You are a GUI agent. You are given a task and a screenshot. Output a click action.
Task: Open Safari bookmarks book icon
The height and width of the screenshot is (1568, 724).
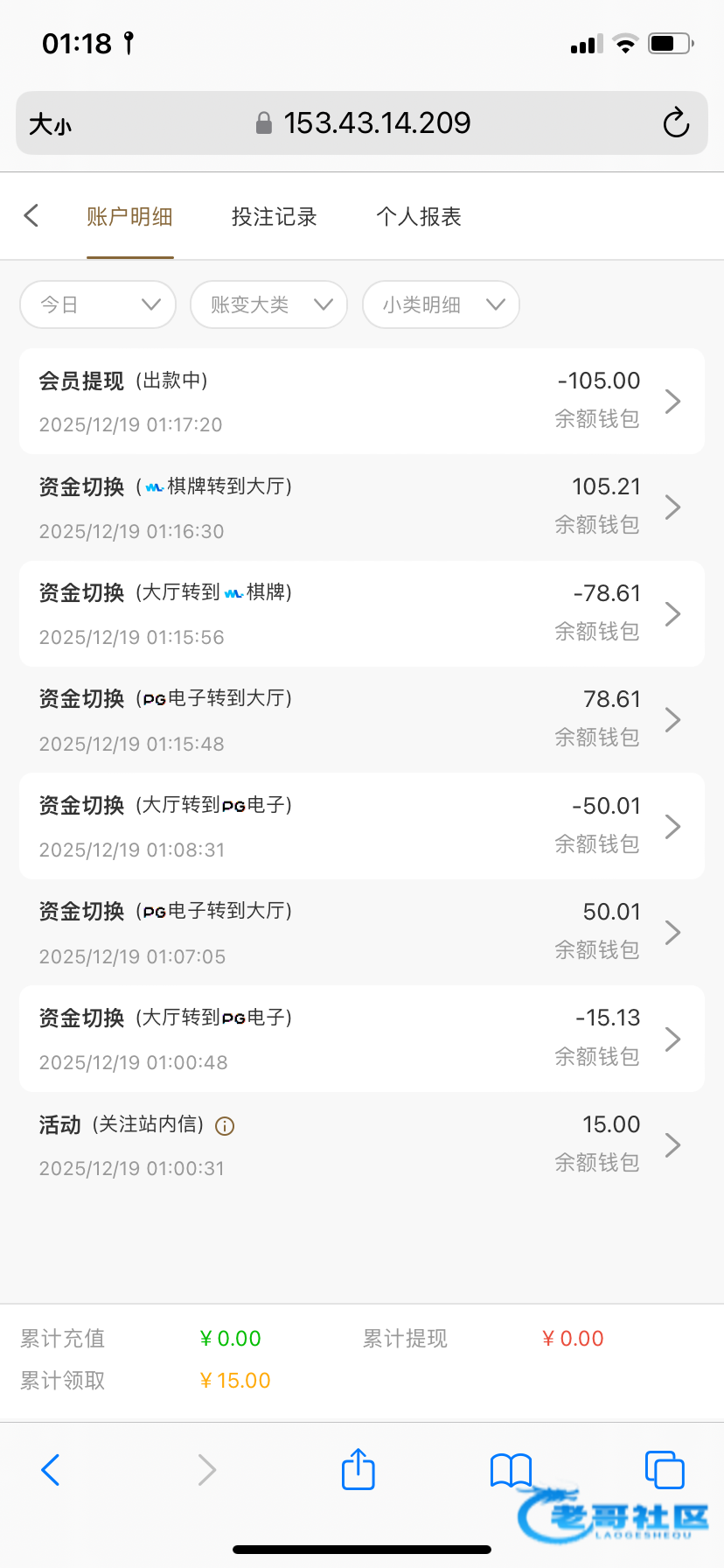511,1469
